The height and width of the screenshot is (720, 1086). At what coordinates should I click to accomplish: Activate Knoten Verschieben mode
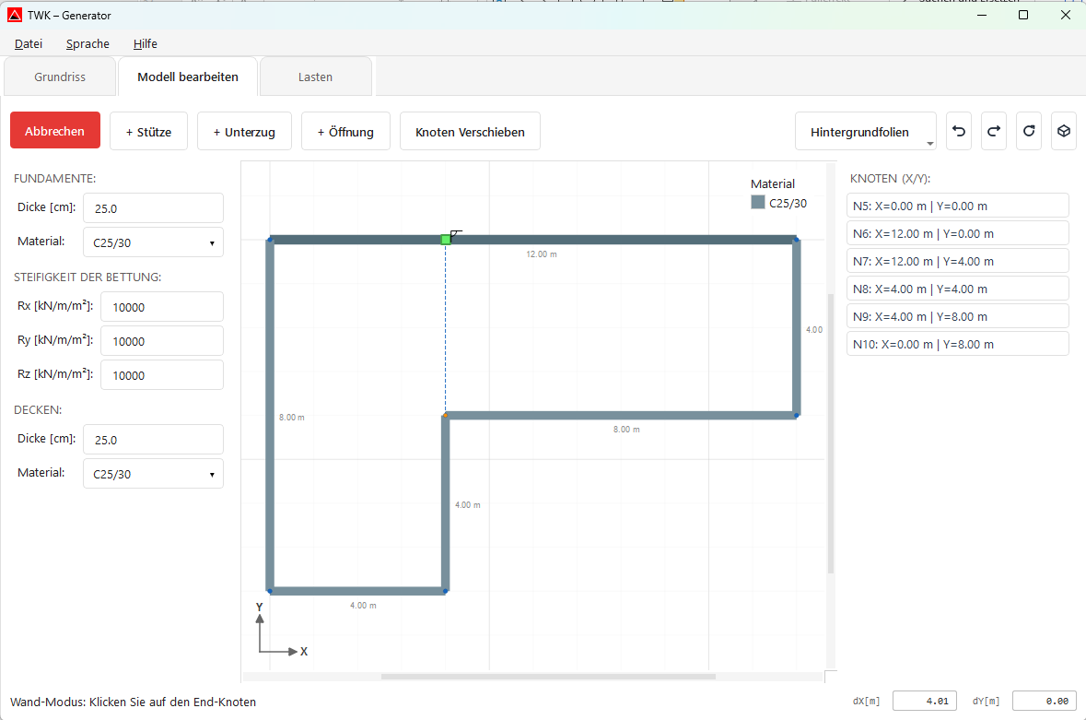point(469,131)
